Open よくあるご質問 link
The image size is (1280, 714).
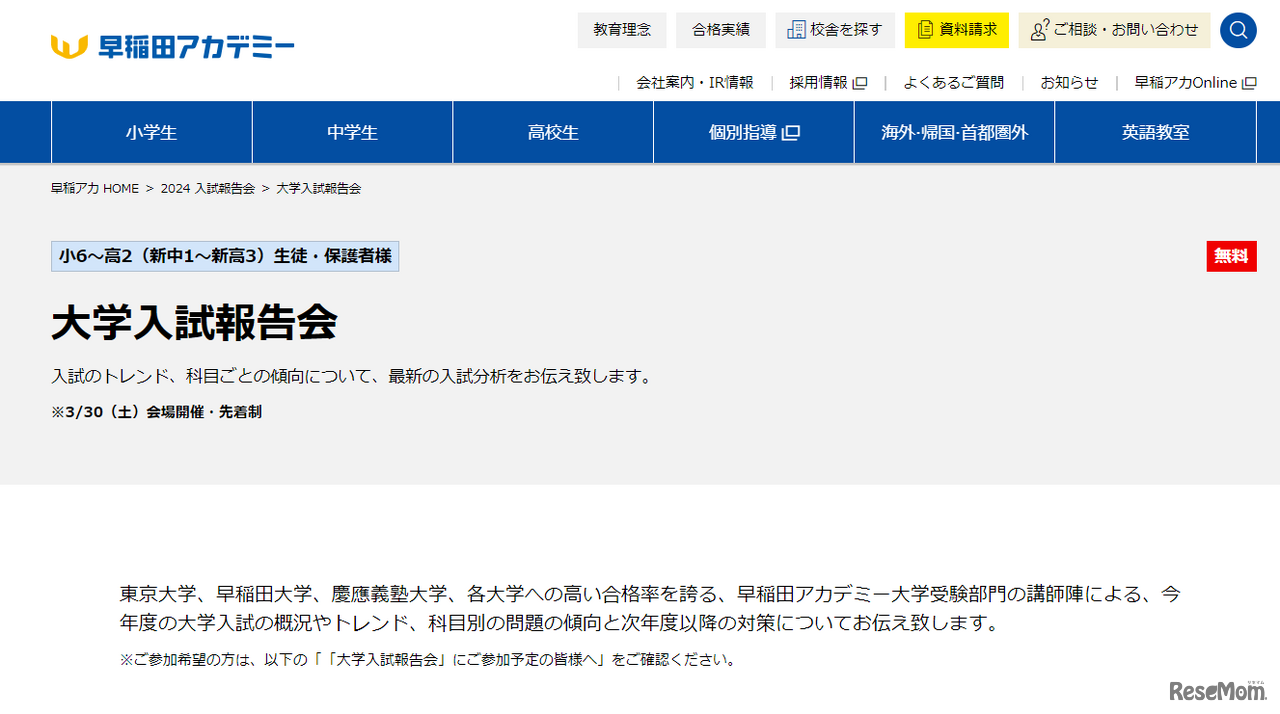click(x=953, y=83)
